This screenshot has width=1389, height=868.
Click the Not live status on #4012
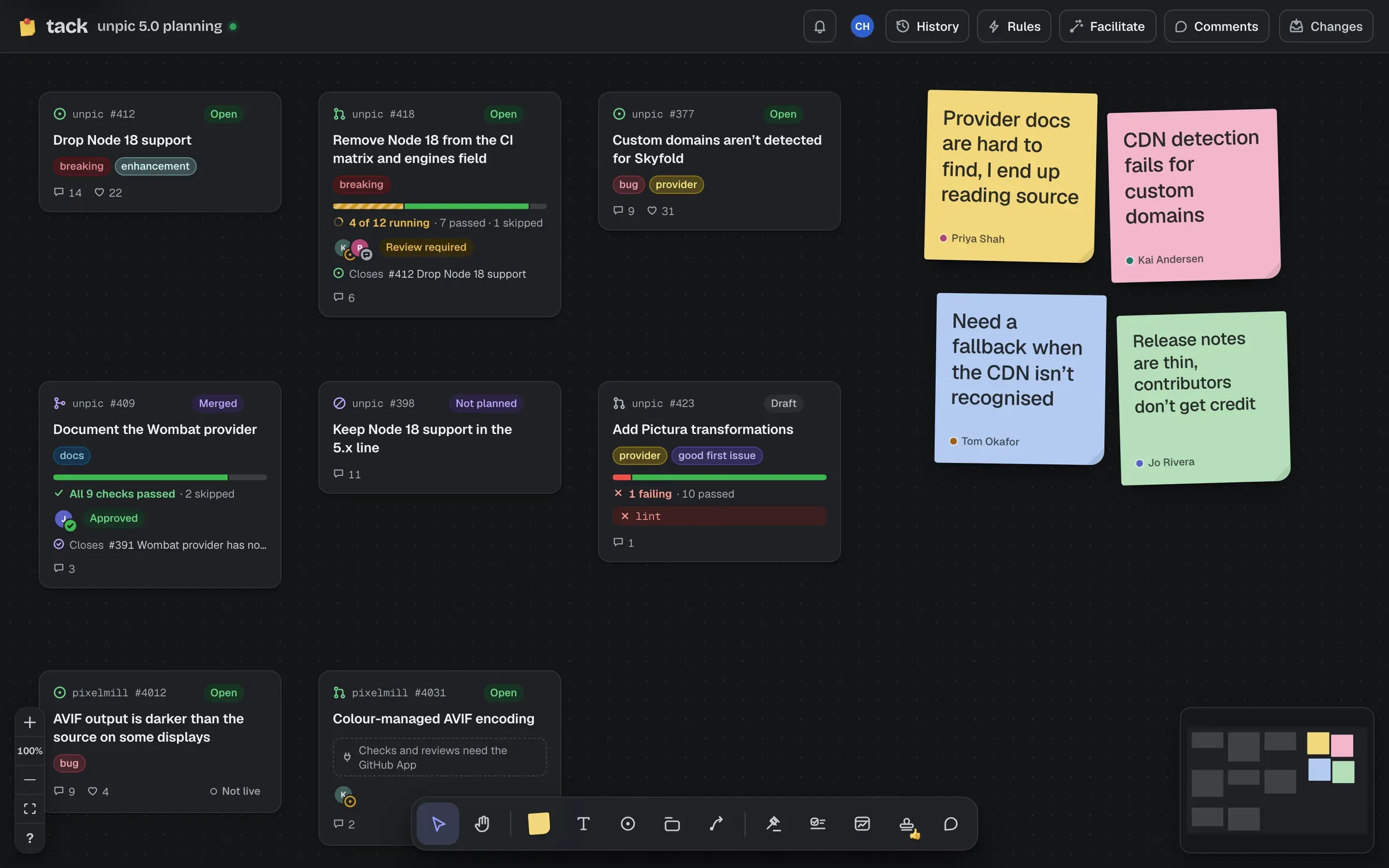click(x=235, y=791)
